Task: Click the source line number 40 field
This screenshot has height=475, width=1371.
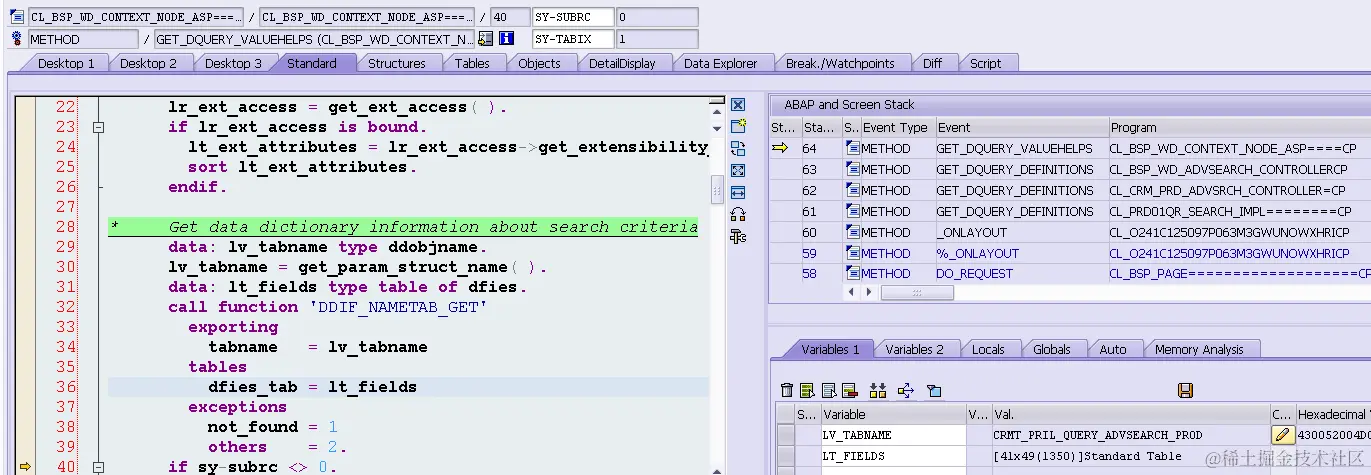Action: coord(511,17)
